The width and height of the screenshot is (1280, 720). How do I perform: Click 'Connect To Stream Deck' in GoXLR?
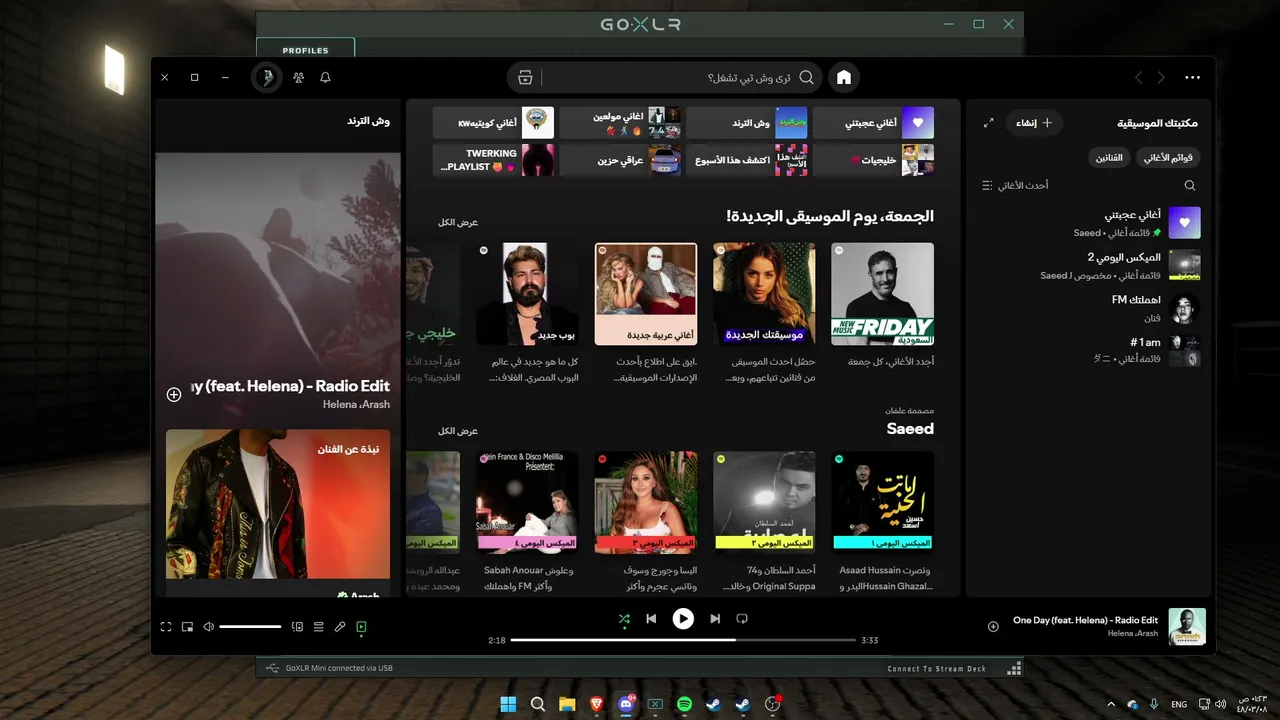pos(937,669)
